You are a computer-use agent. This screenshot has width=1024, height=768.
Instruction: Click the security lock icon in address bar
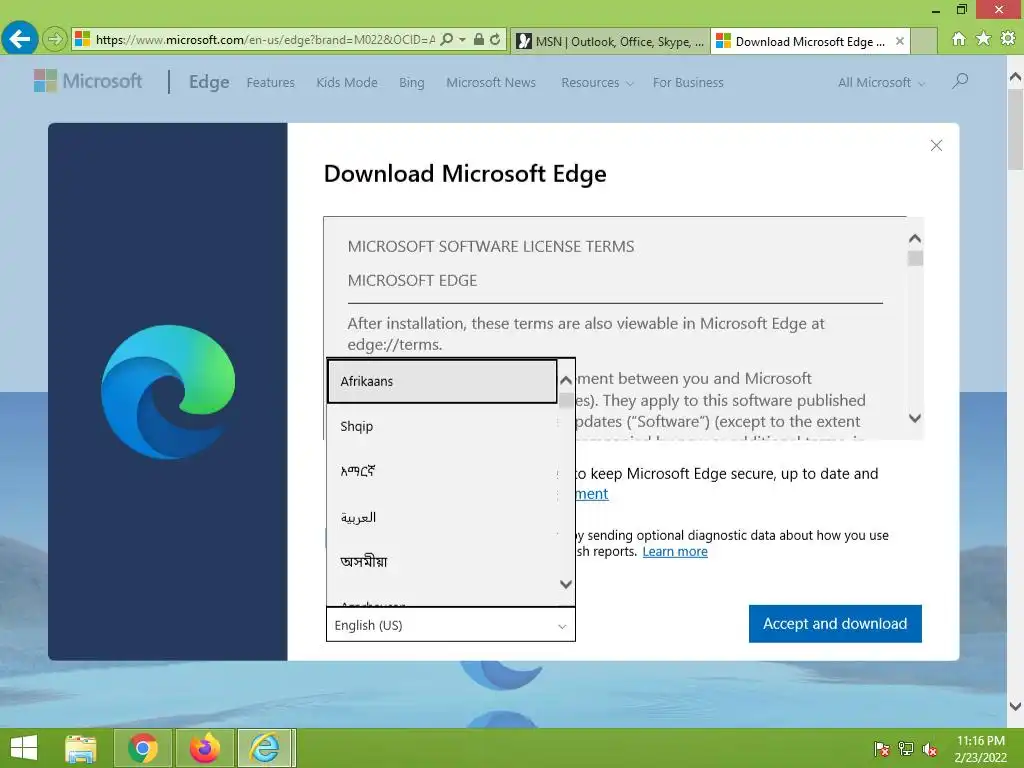[479, 40]
